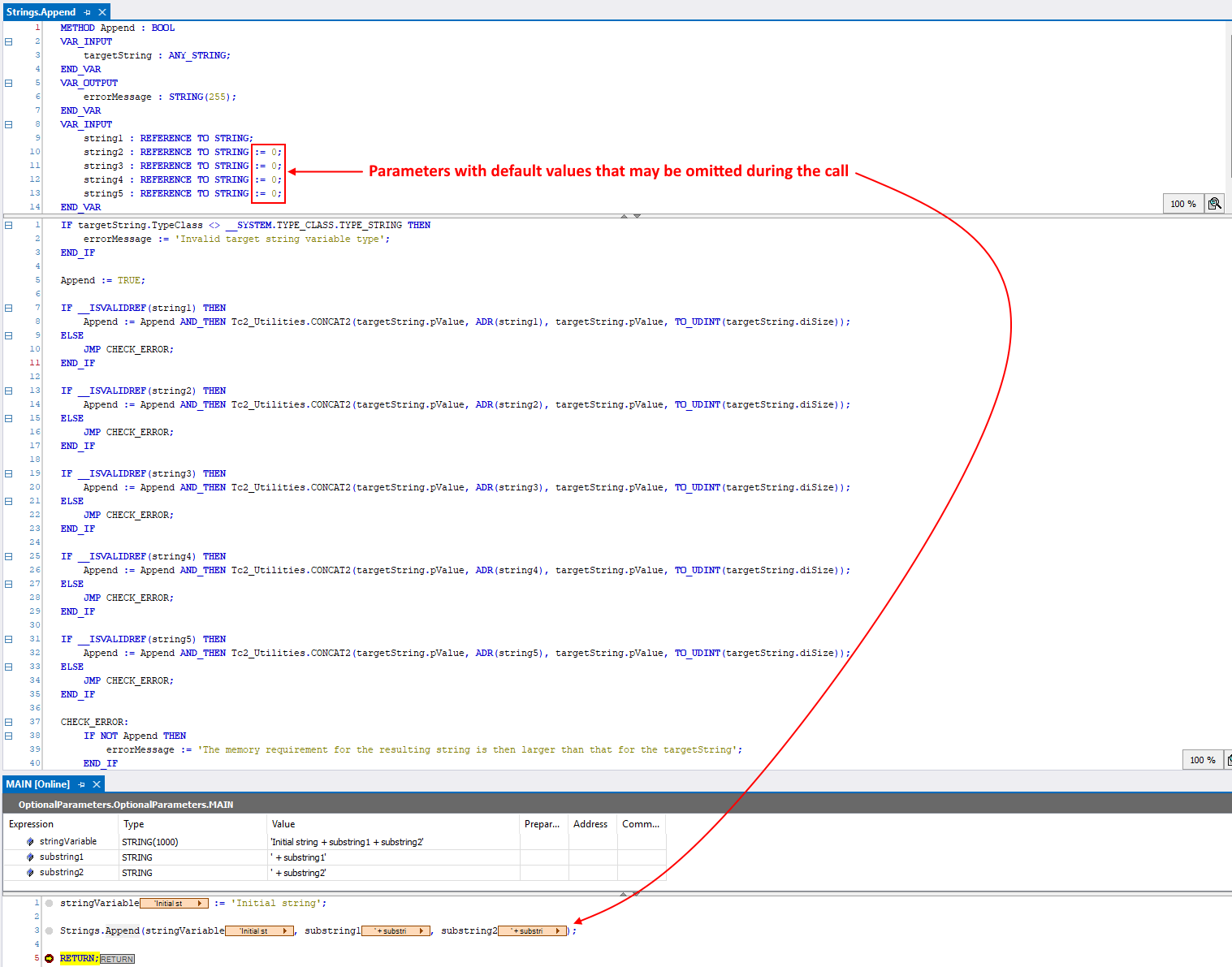The height and width of the screenshot is (967, 1232).
Task: Open implementation pane 100 % zoom dropdown
Action: click(1203, 760)
